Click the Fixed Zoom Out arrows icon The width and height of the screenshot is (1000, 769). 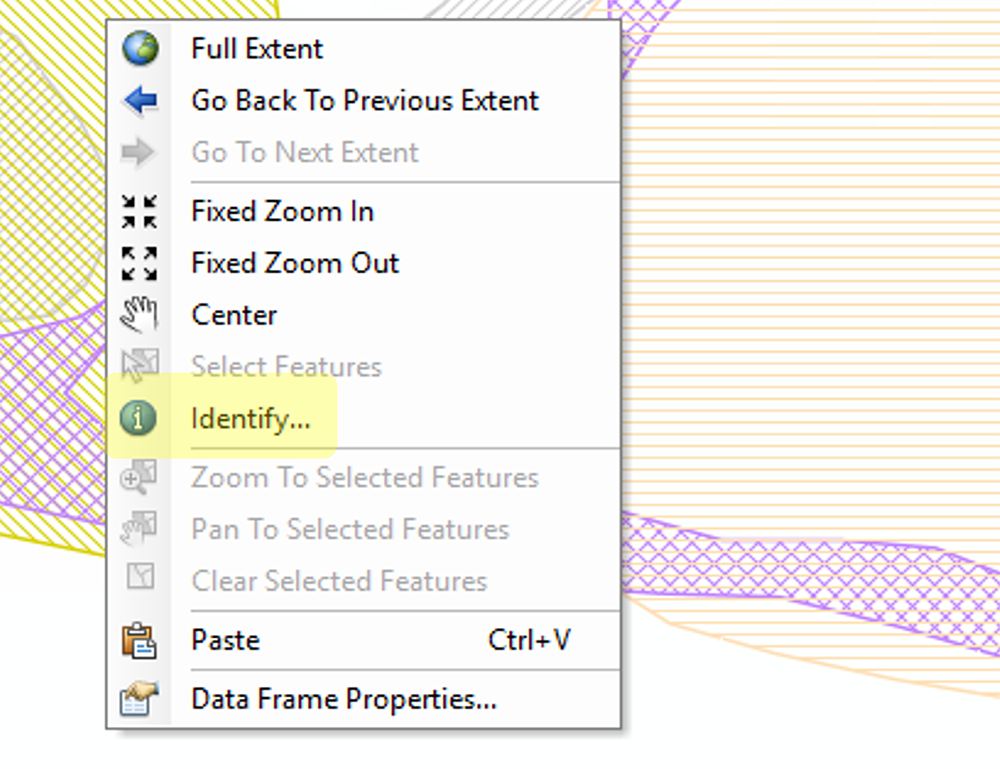(140, 263)
